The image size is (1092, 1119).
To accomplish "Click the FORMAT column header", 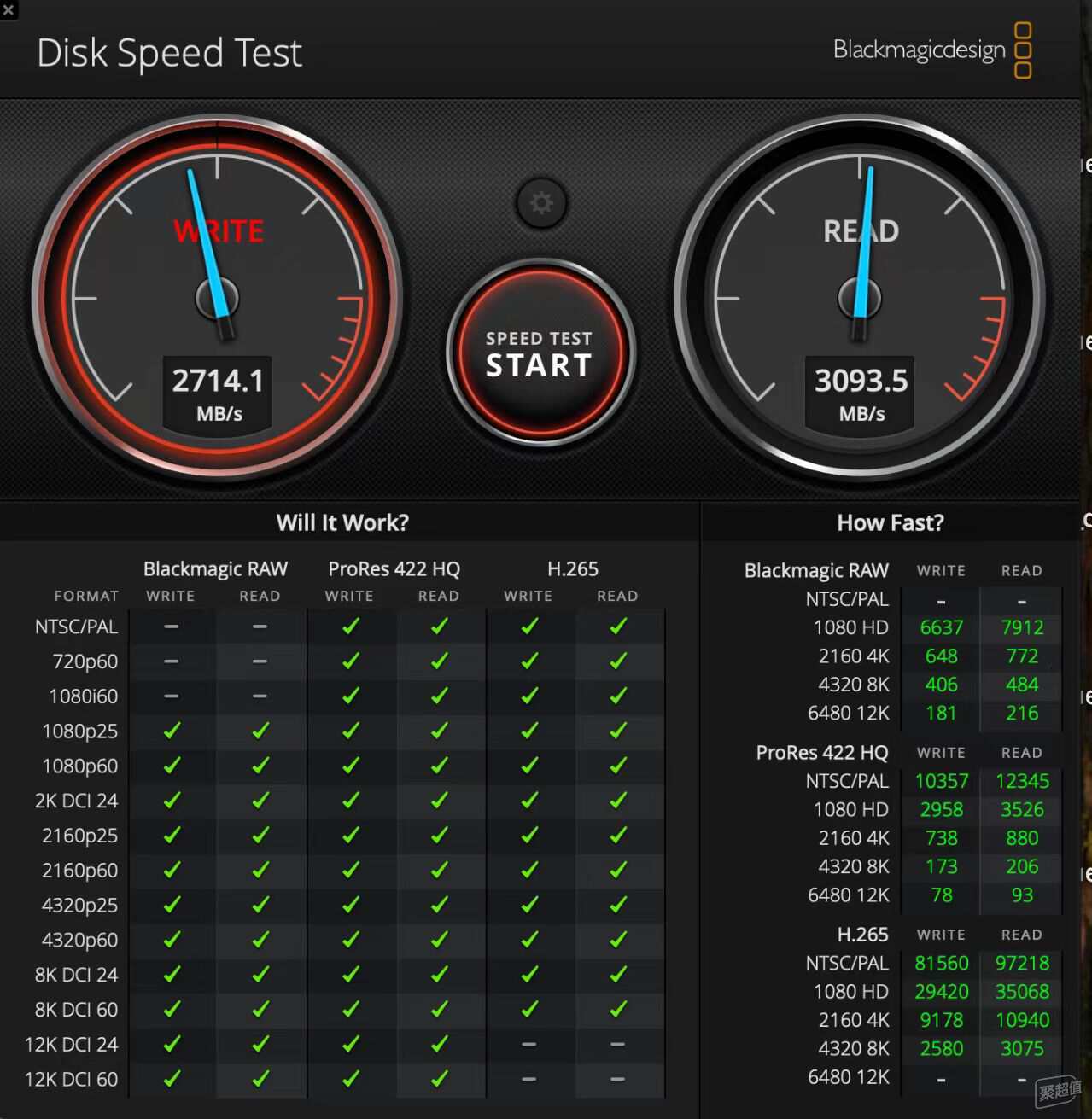I will pos(86,596).
